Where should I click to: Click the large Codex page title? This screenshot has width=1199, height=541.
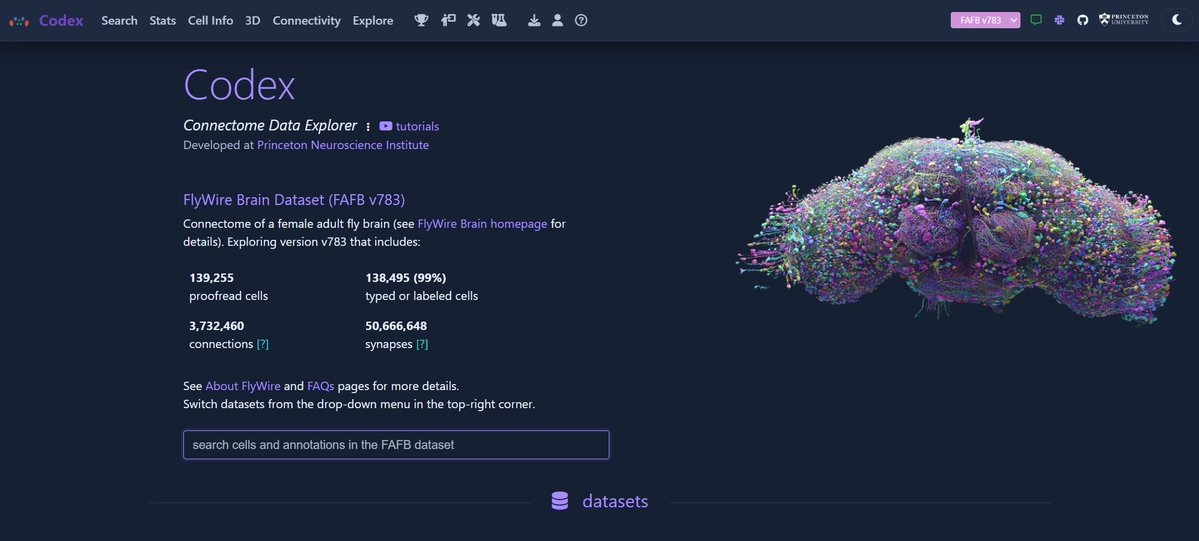(x=239, y=84)
